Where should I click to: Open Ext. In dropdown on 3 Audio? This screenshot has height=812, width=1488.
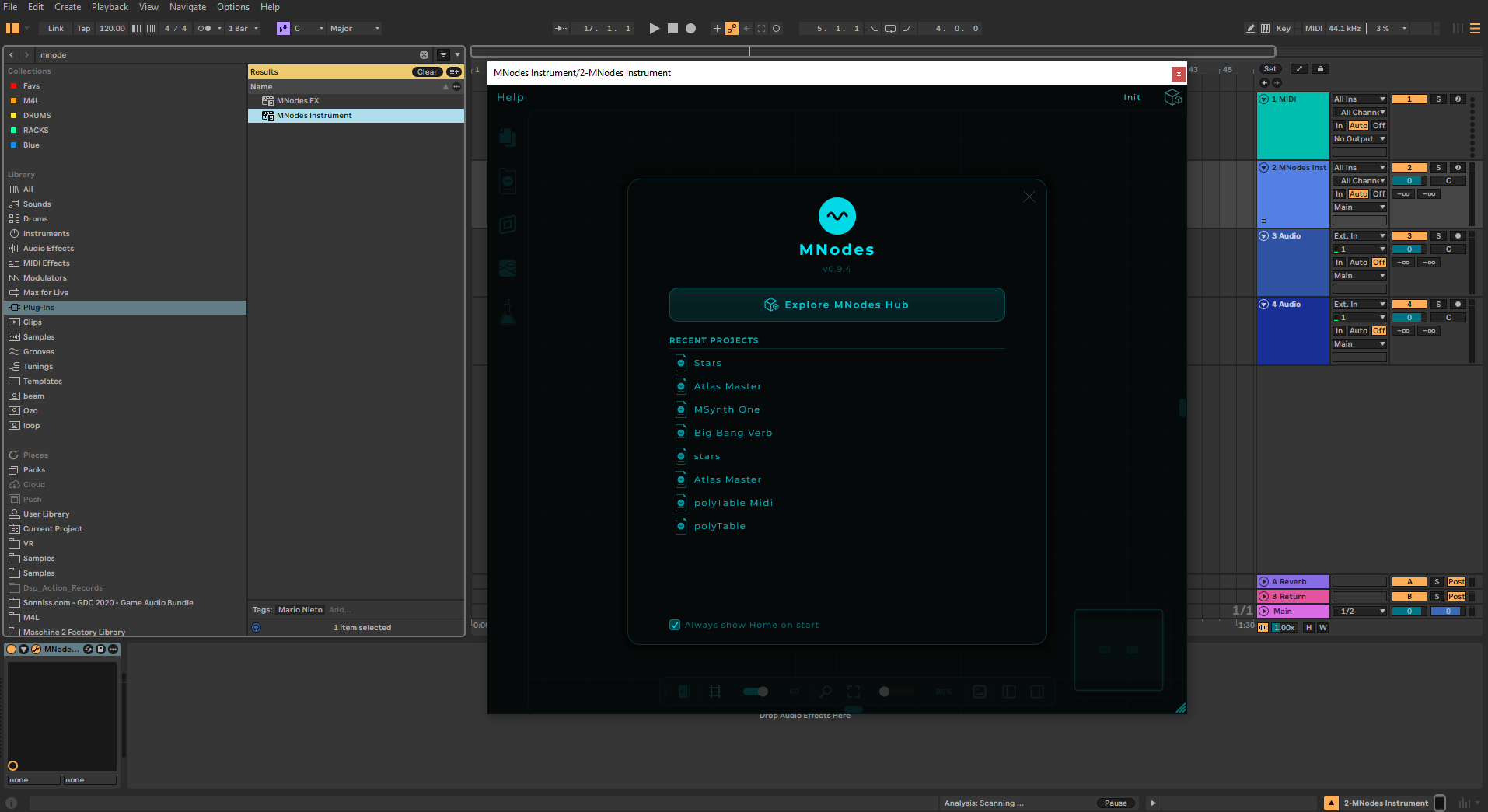1359,236
